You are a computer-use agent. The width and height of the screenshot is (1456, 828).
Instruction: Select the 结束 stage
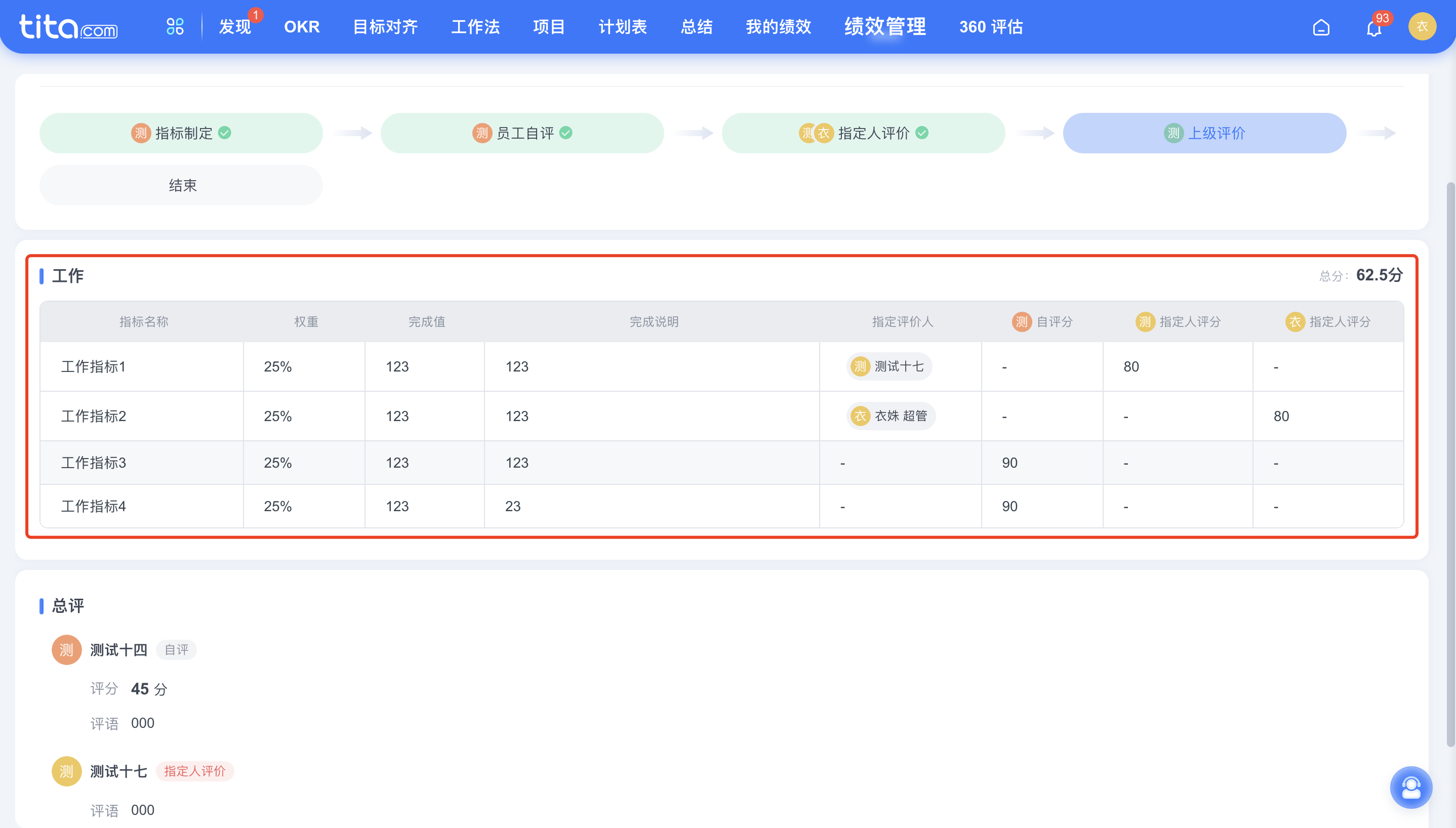[x=181, y=185]
